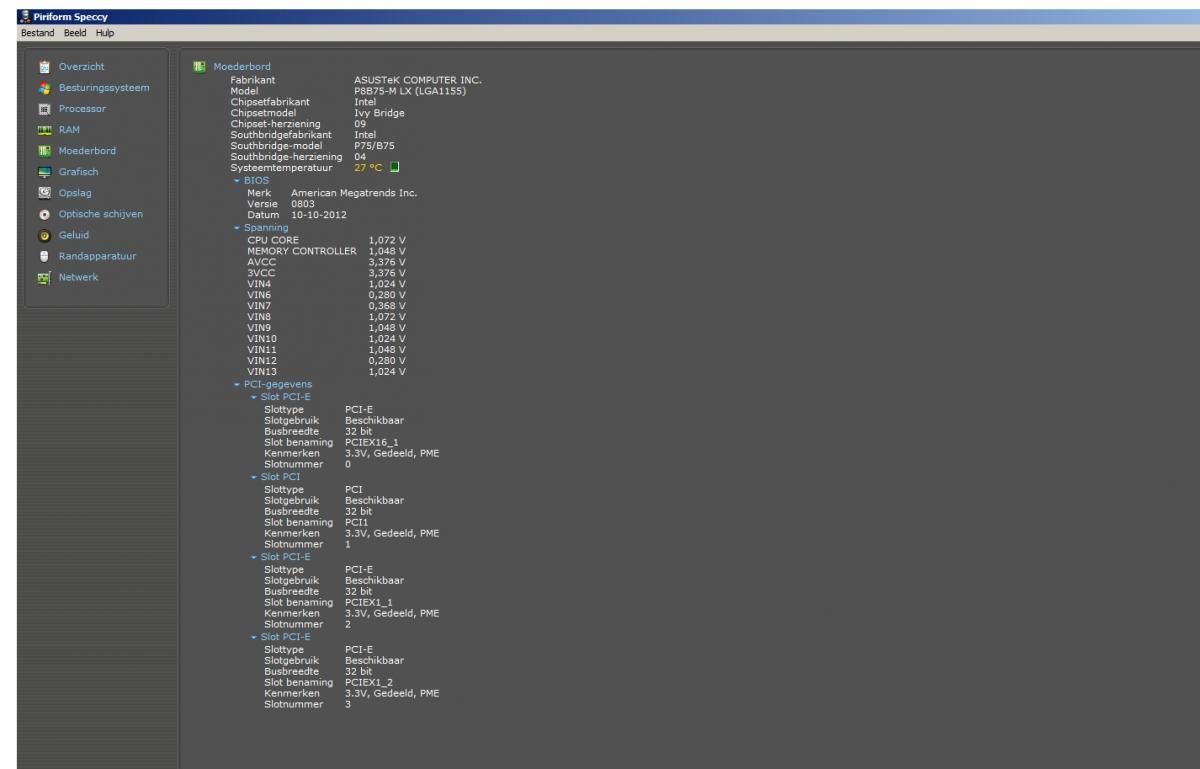Click the Moederbord heading icon in details pane
The image size is (1200, 769).
[200, 67]
